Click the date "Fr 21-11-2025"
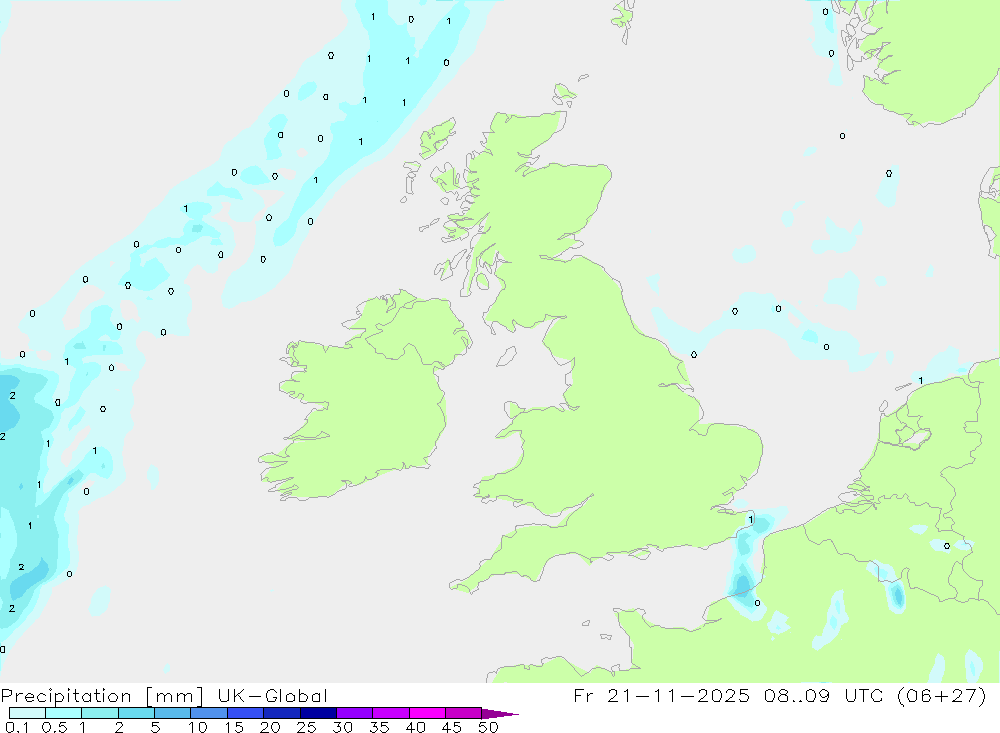The height and width of the screenshot is (733, 1000). point(661,695)
